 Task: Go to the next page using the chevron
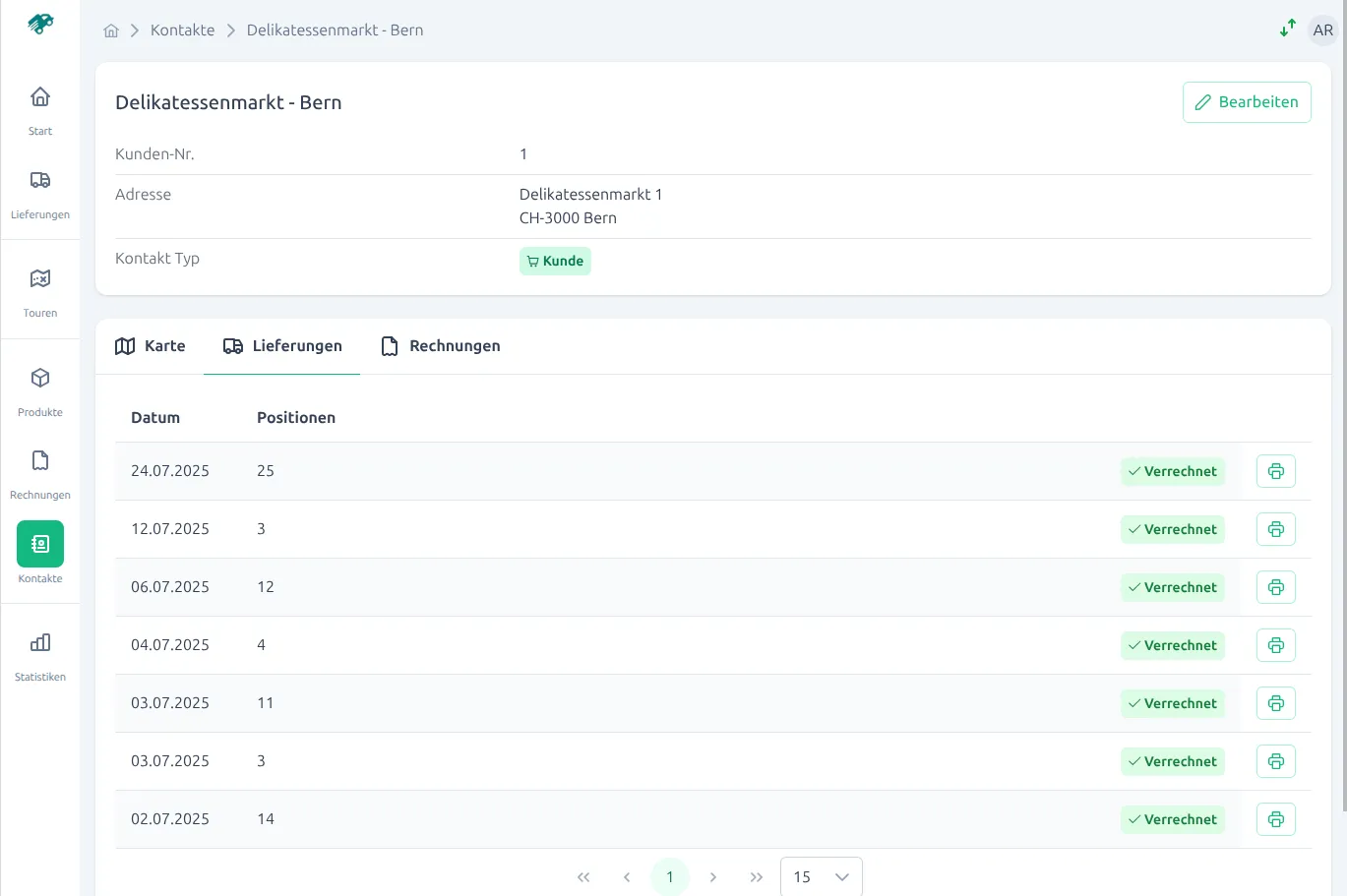click(712, 876)
